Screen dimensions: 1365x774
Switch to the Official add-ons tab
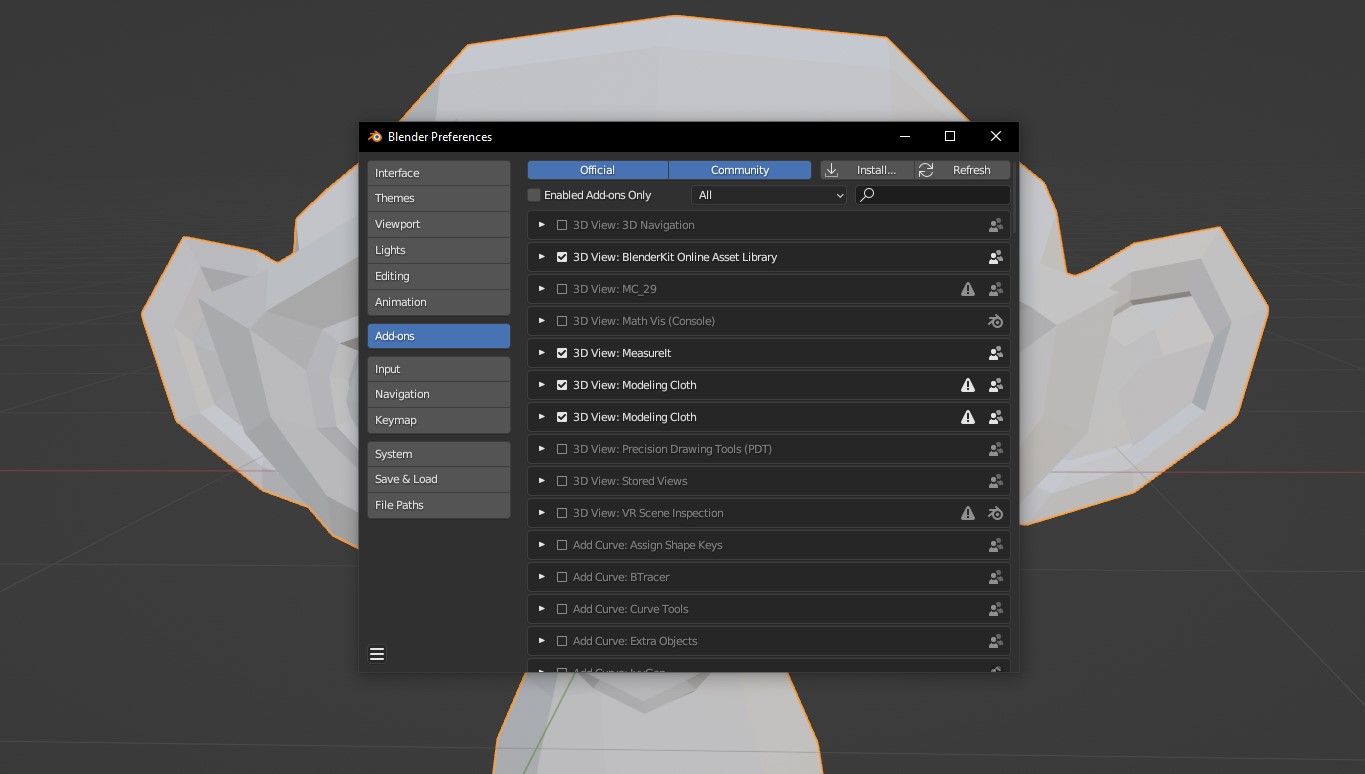click(x=597, y=169)
